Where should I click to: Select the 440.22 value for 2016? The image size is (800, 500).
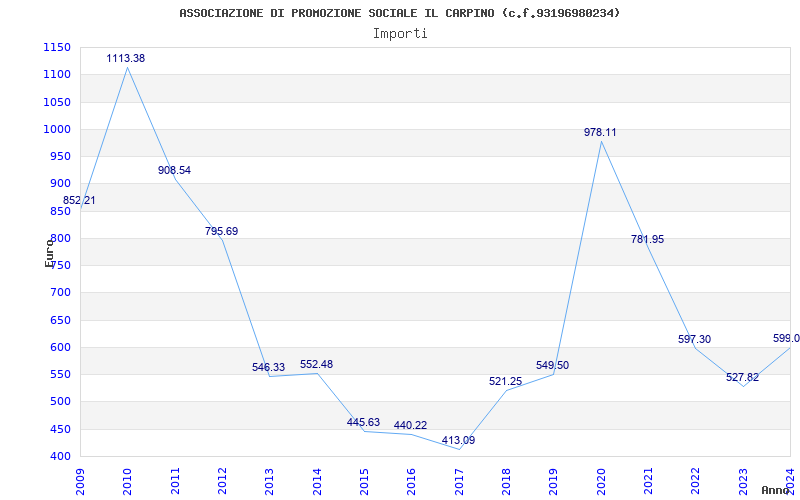tap(410, 426)
